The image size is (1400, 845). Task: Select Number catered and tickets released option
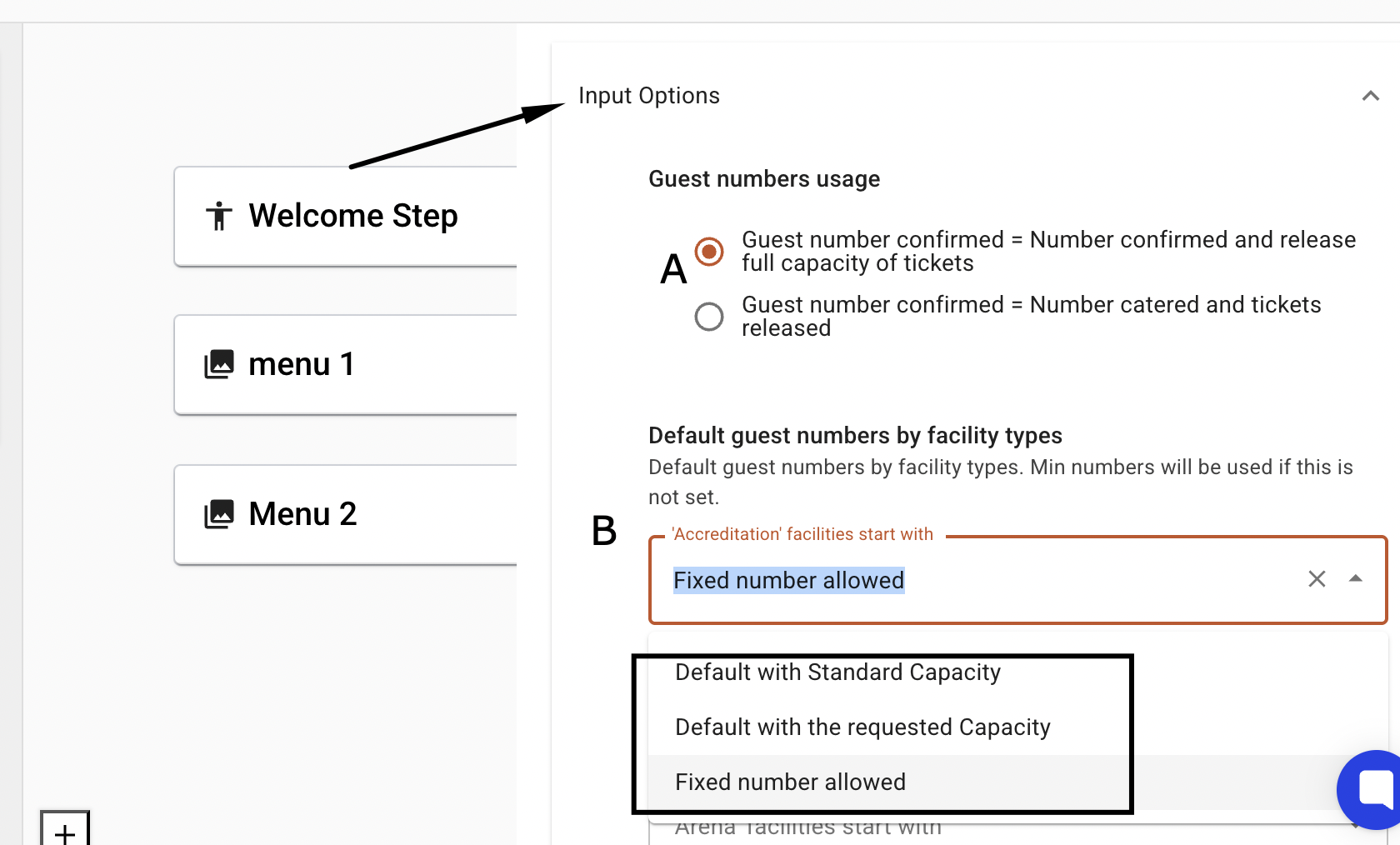[709, 317]
